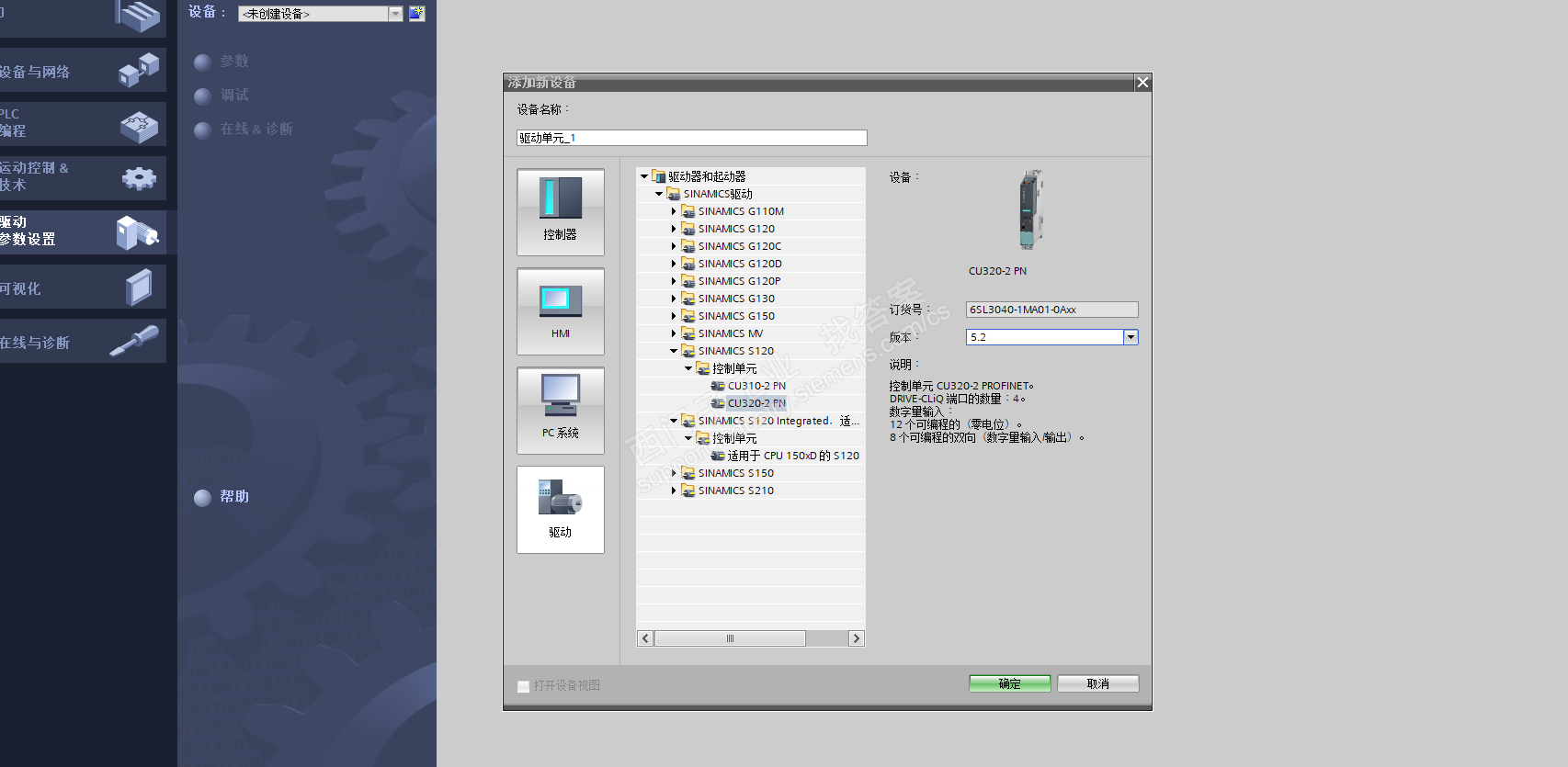Click the tree scrollbar's right arrow
This screenshot has width=1568, height=767.
(x=857, y=638)
